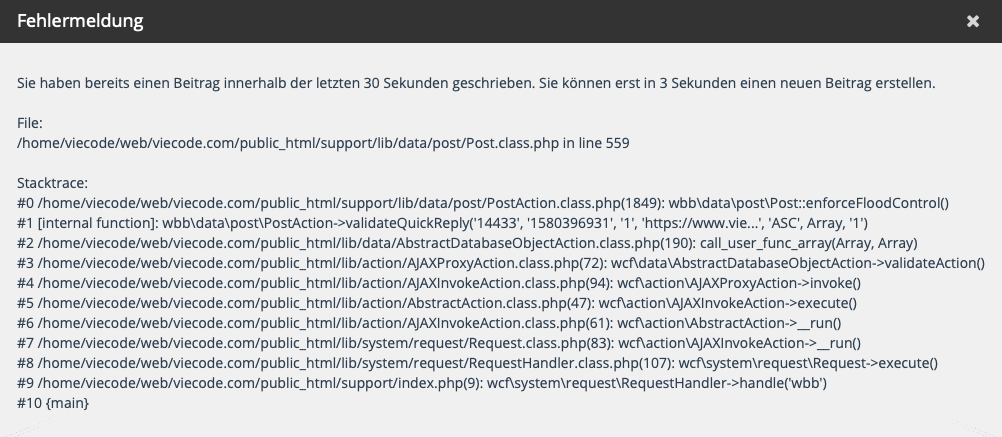Click the flood control error message sentence
The height and width of the screenshot is (437, 1002).
pos(476,83)
